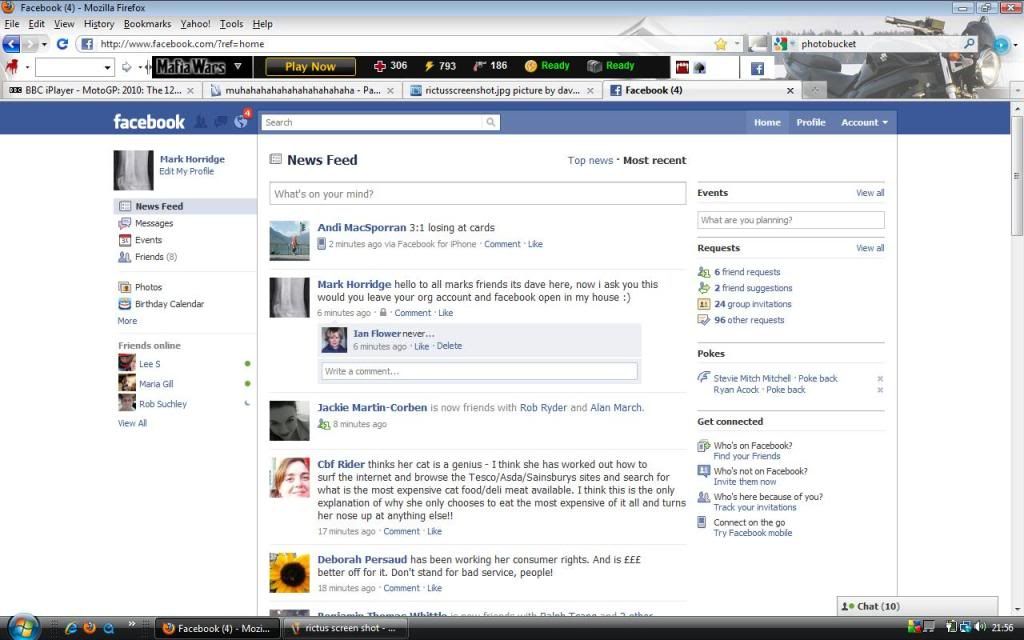Bookmark this page with the star icon
This screenshot has width=1024, height=640.
721,44
